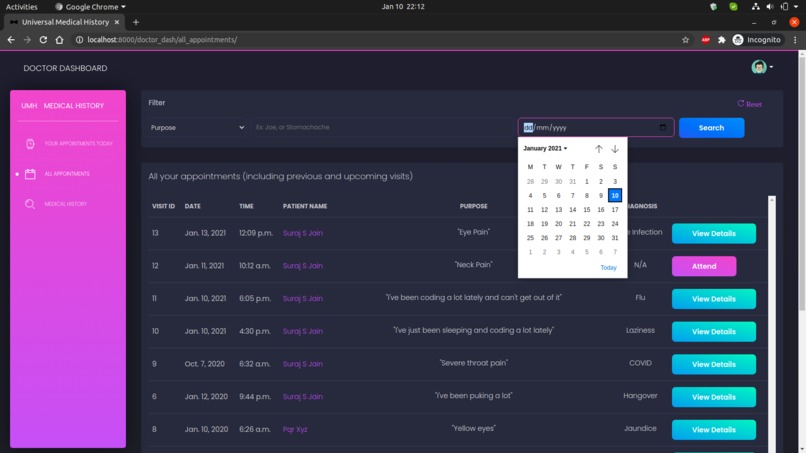Select day 10 highlighted in the calendar
Screen dimensions: 806x453
(x=615, y=195)
